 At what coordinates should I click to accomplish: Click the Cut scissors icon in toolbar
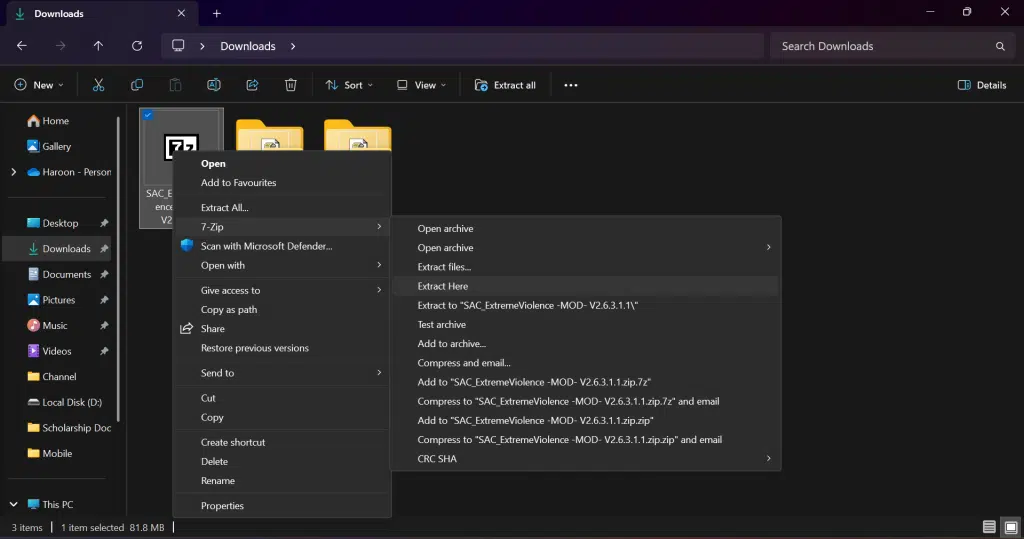98,85
